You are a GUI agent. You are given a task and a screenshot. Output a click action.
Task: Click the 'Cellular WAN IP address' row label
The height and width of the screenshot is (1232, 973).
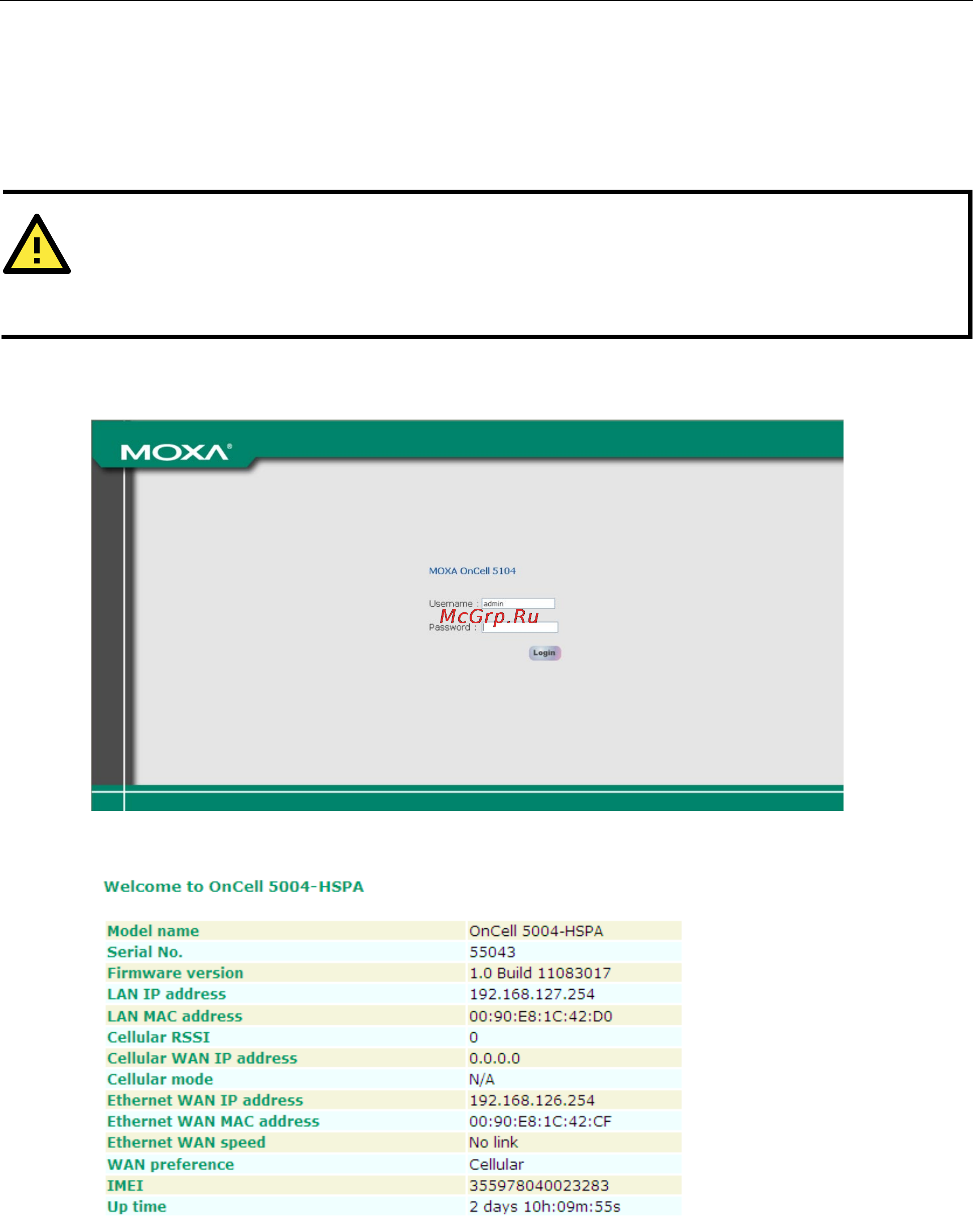pyautogui.click(x=202, y=1058)
